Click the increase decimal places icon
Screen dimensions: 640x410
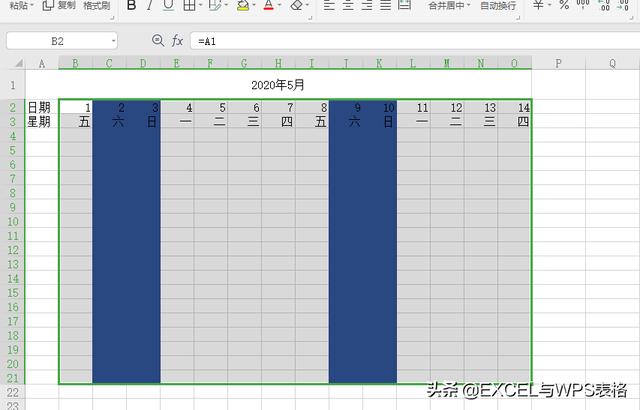coord(604,5)
